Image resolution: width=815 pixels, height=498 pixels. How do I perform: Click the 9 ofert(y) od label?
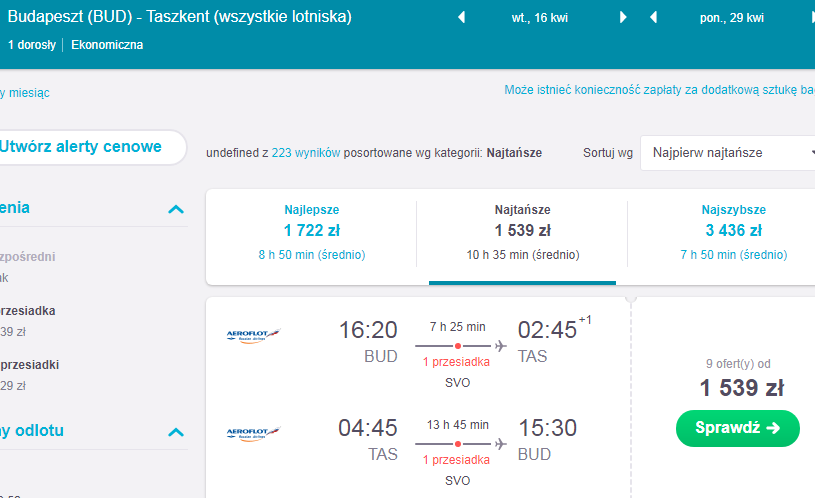point(738,364)
